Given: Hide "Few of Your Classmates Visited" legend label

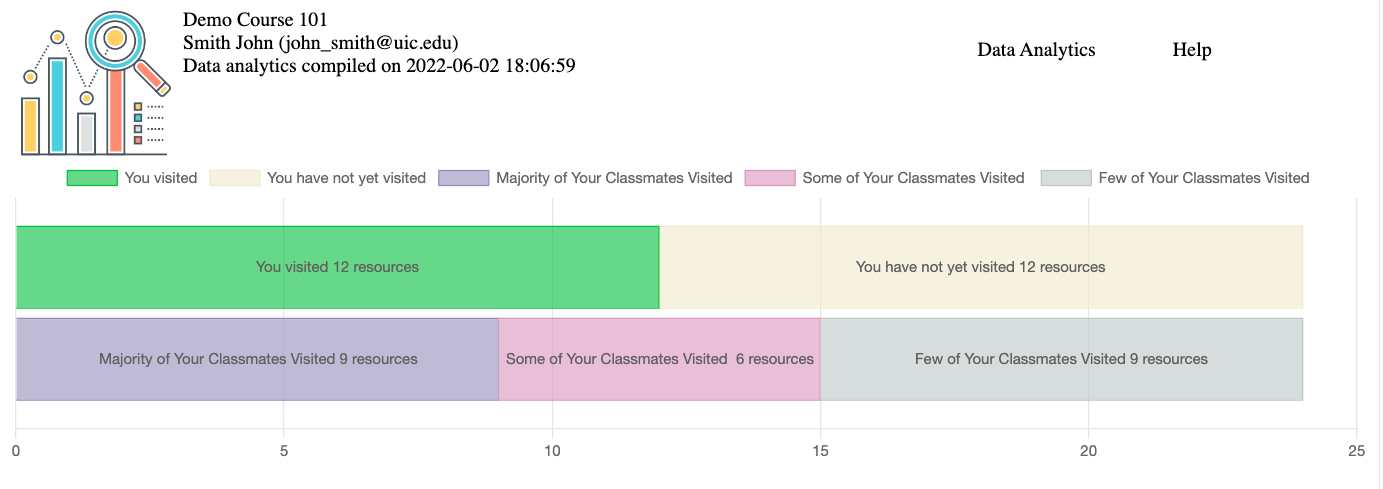Looking at the screenshot, I should click(1204, 178).
